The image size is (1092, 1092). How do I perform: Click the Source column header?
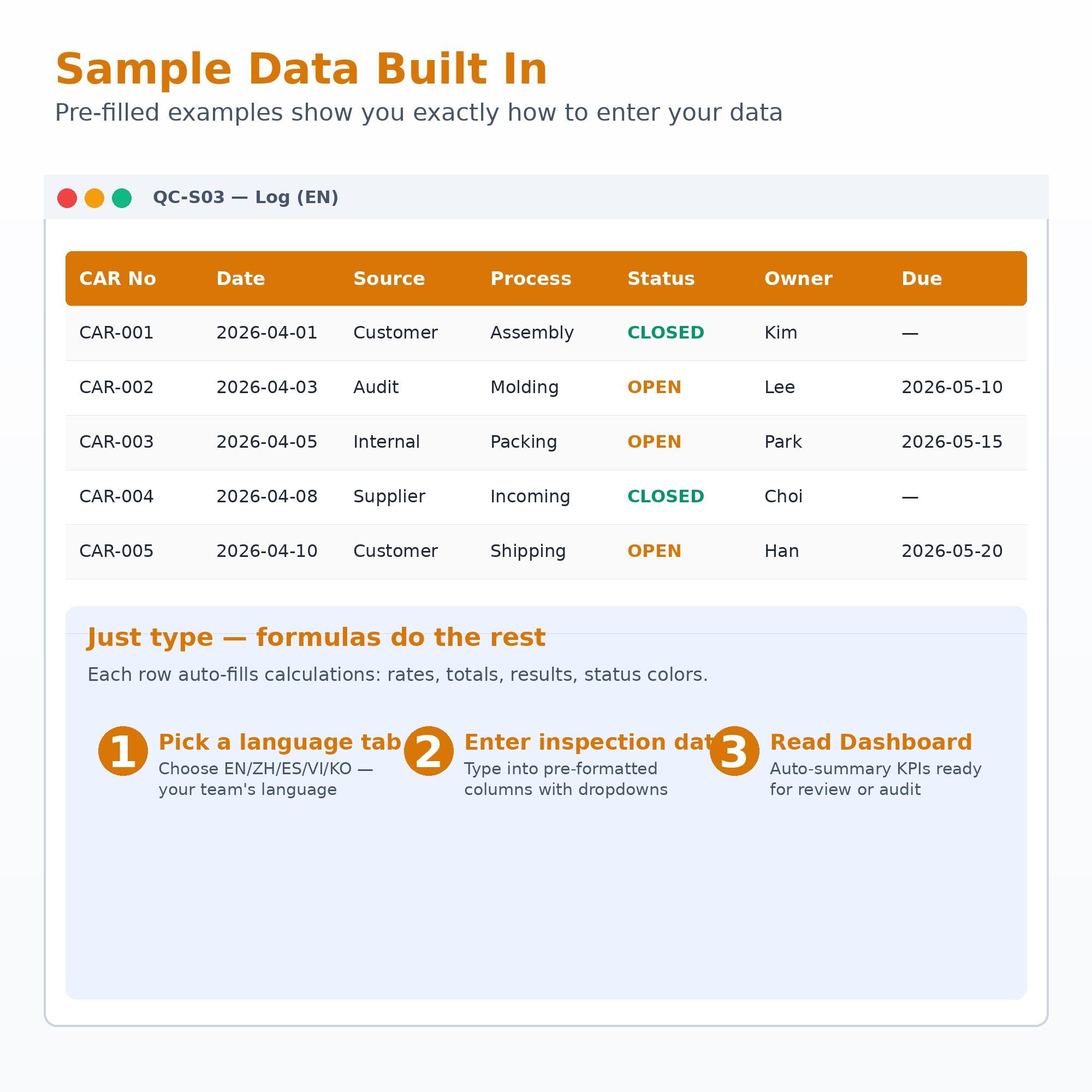(389, 278)
